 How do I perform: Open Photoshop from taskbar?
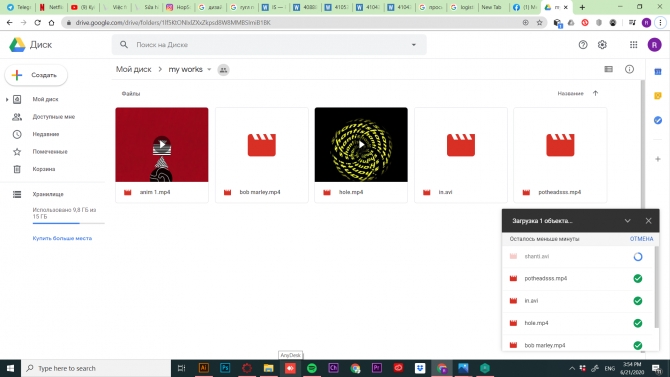tap(225, 368)
